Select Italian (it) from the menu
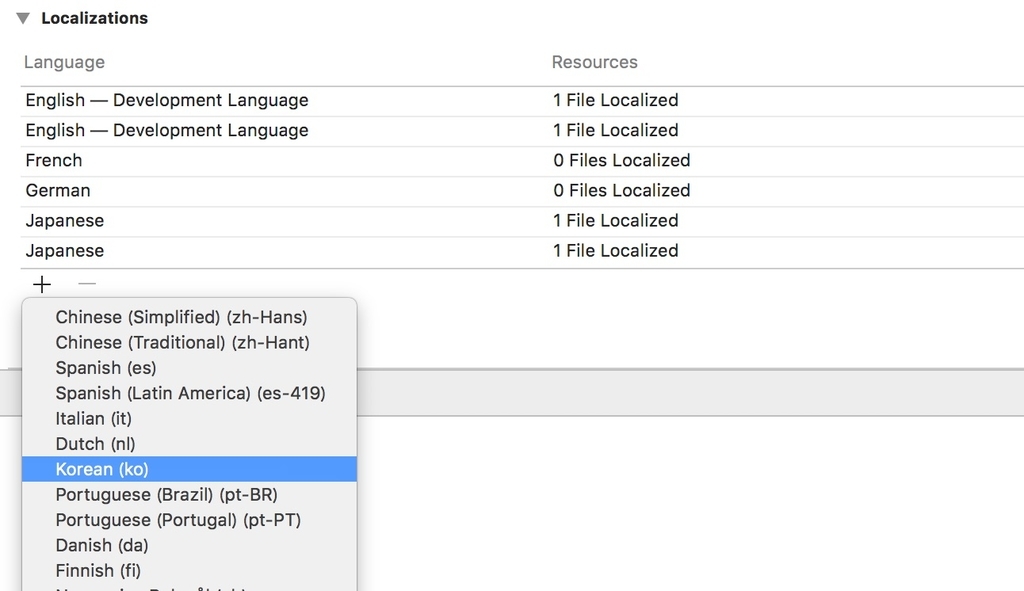Image resolution: width=1024 pixels, height=591 pixels. [189, 419]
